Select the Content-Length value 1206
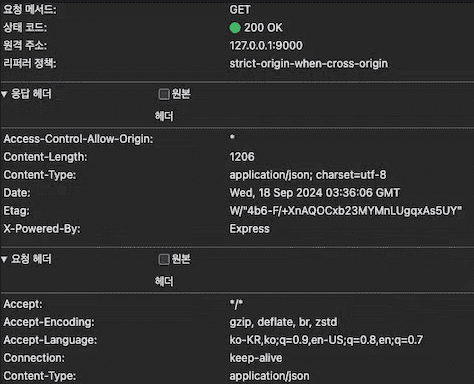Viewport: 474px width, 384px height. (x=242, y=157)
